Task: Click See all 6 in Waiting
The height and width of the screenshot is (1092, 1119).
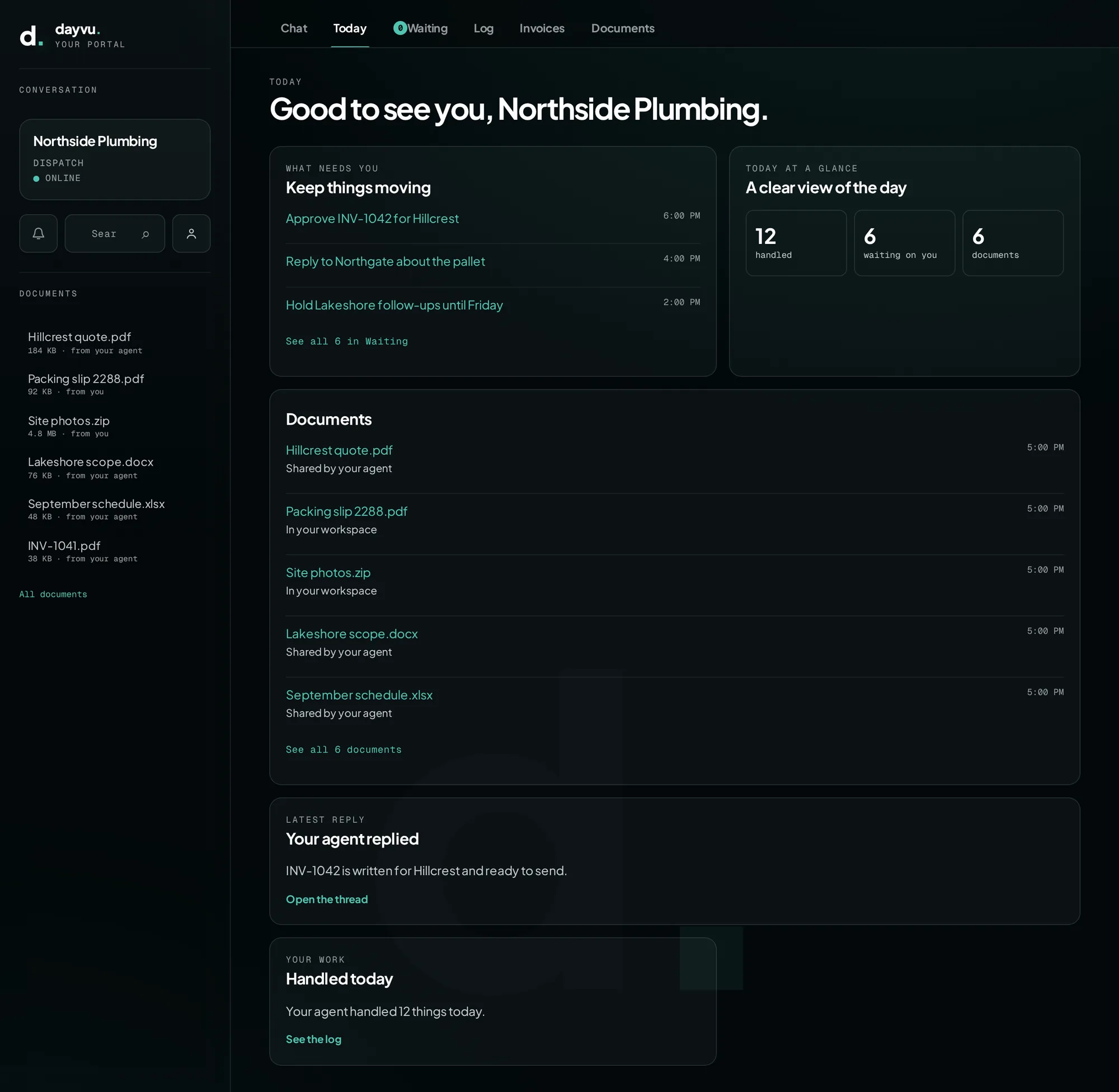Action: coord(347,341)
